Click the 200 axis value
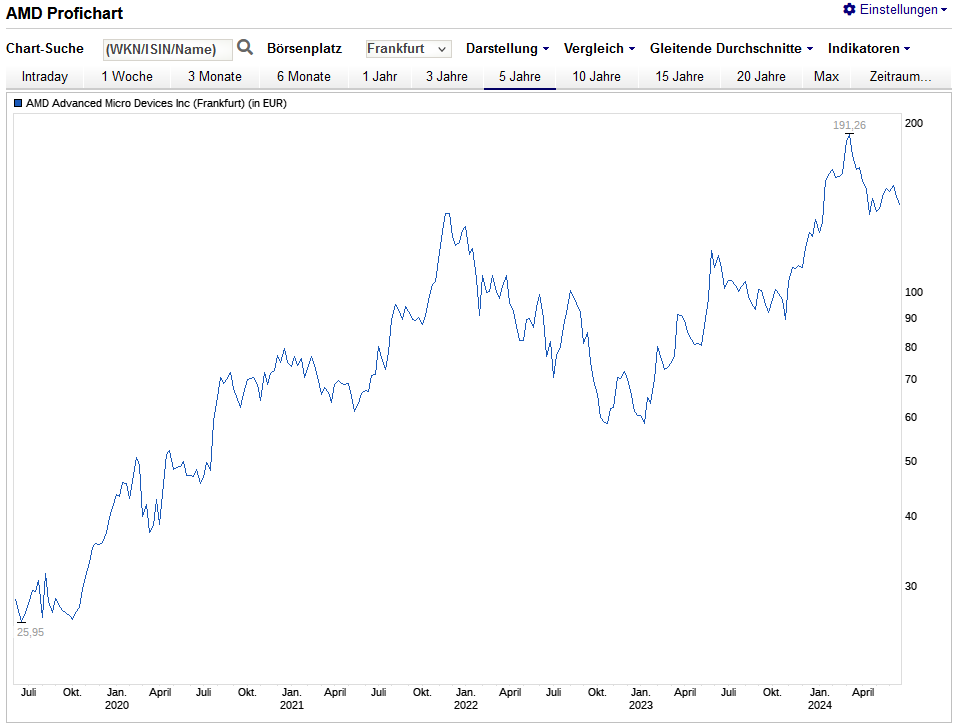 click(914, 123)
